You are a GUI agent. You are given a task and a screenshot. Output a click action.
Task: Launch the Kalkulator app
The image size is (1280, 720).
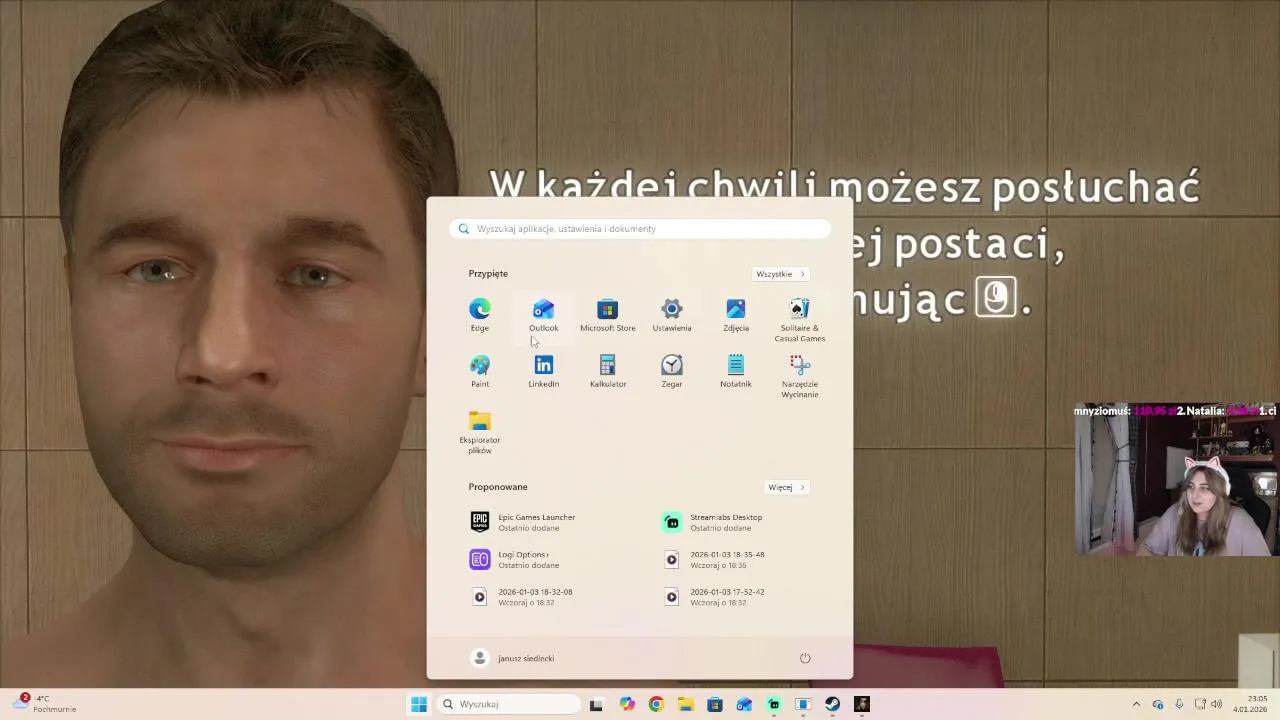click(608, 371)
